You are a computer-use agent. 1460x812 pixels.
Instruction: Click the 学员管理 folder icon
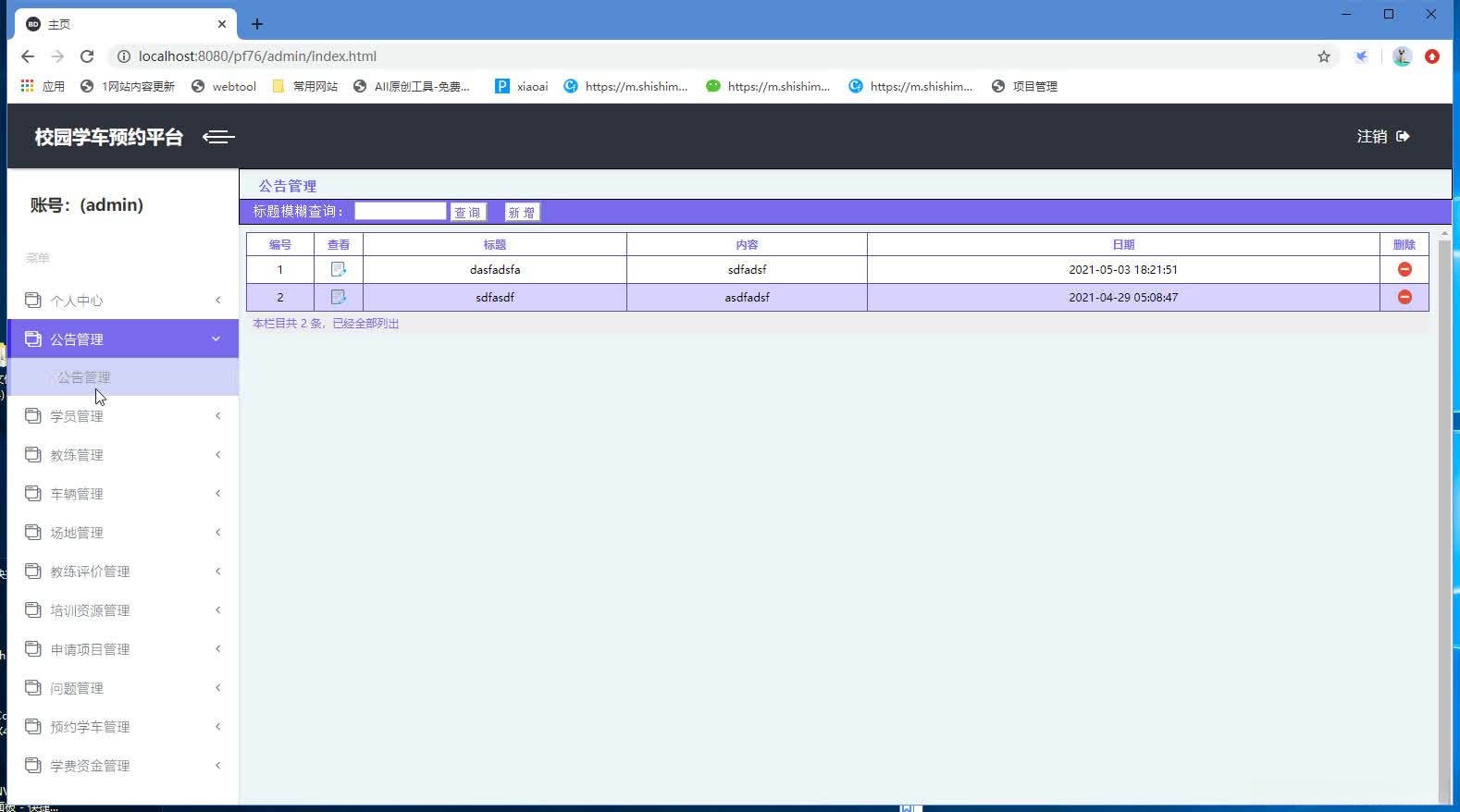coord(33,415)
